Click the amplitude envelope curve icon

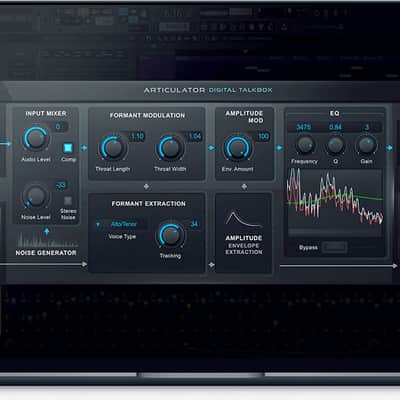coord(243,219)
